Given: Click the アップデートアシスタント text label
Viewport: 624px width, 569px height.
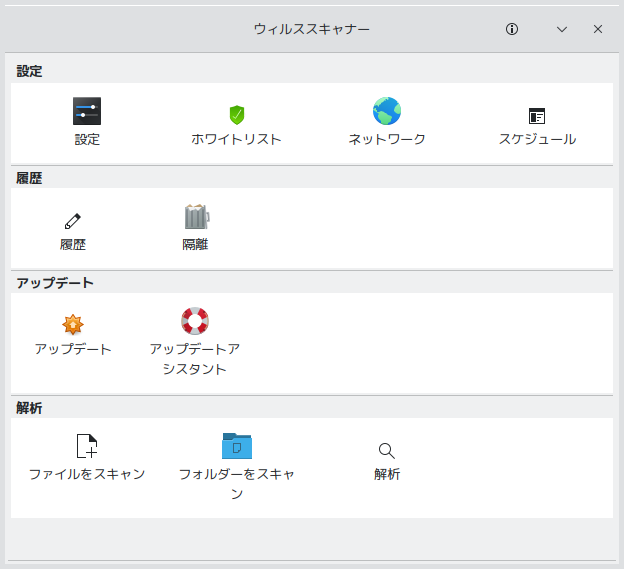Looking at the screenshot, I should coord(195,359).
